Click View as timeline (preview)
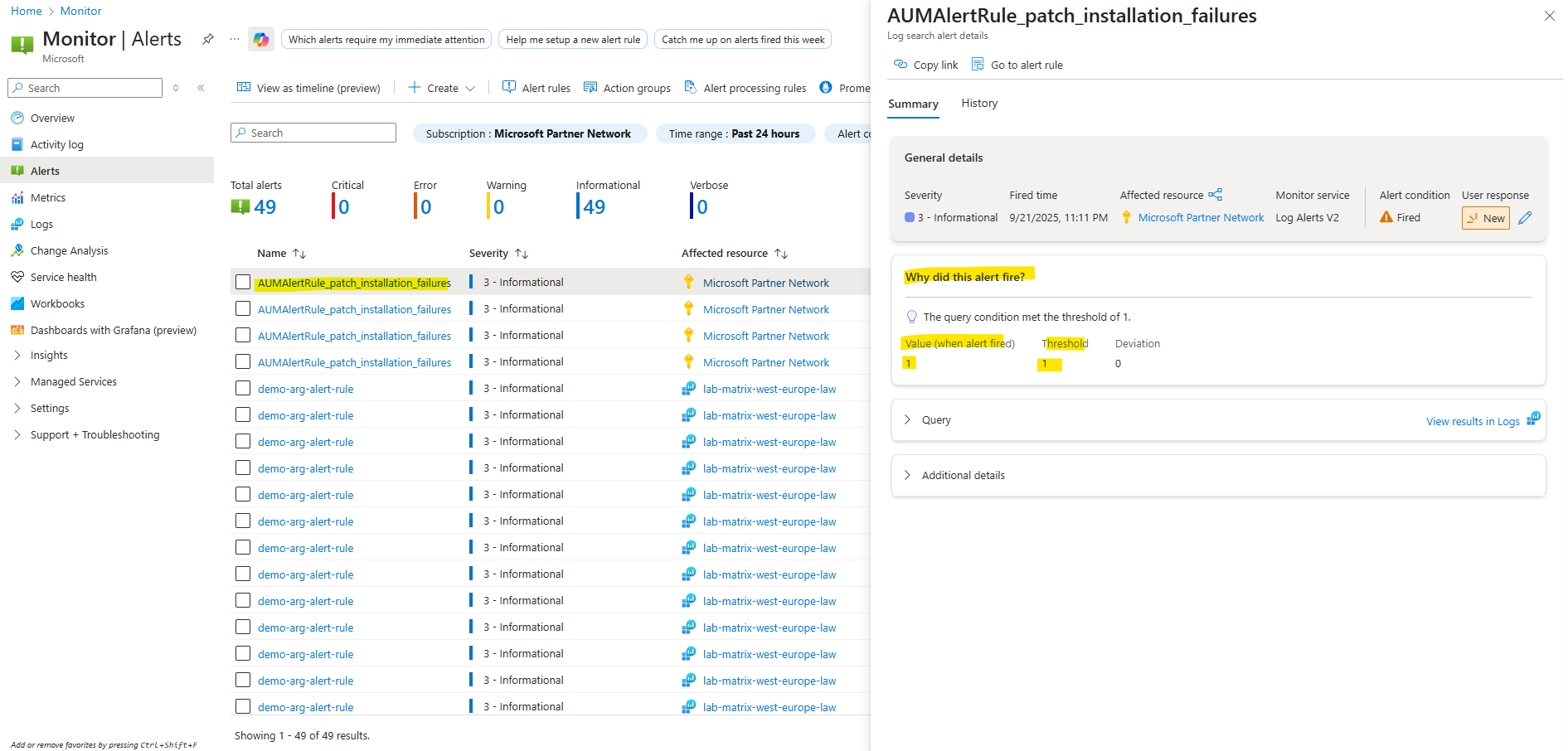 (309, 88)
